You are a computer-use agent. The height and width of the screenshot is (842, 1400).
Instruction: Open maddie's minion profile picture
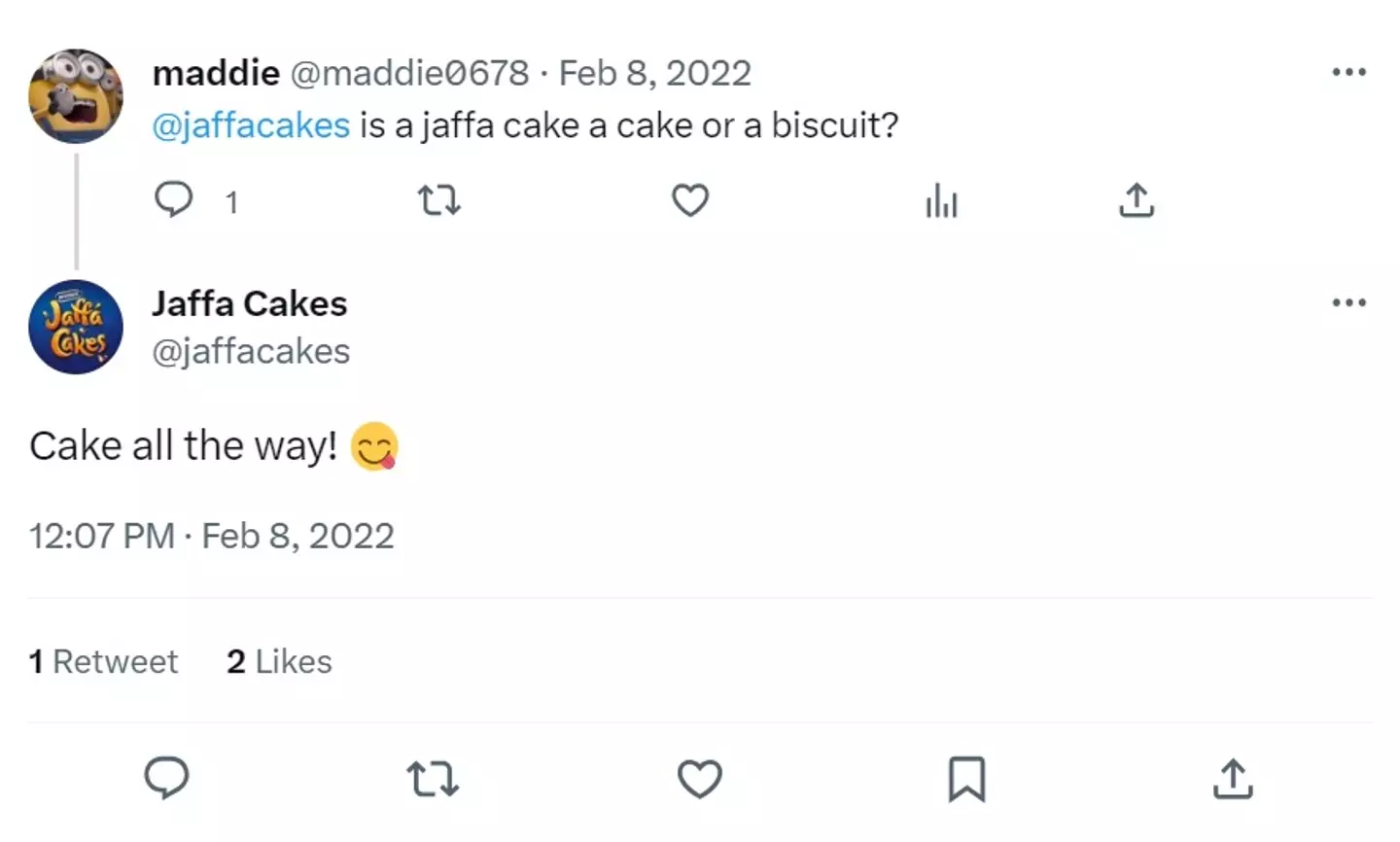pyautogui.click(x=76, y=96)
